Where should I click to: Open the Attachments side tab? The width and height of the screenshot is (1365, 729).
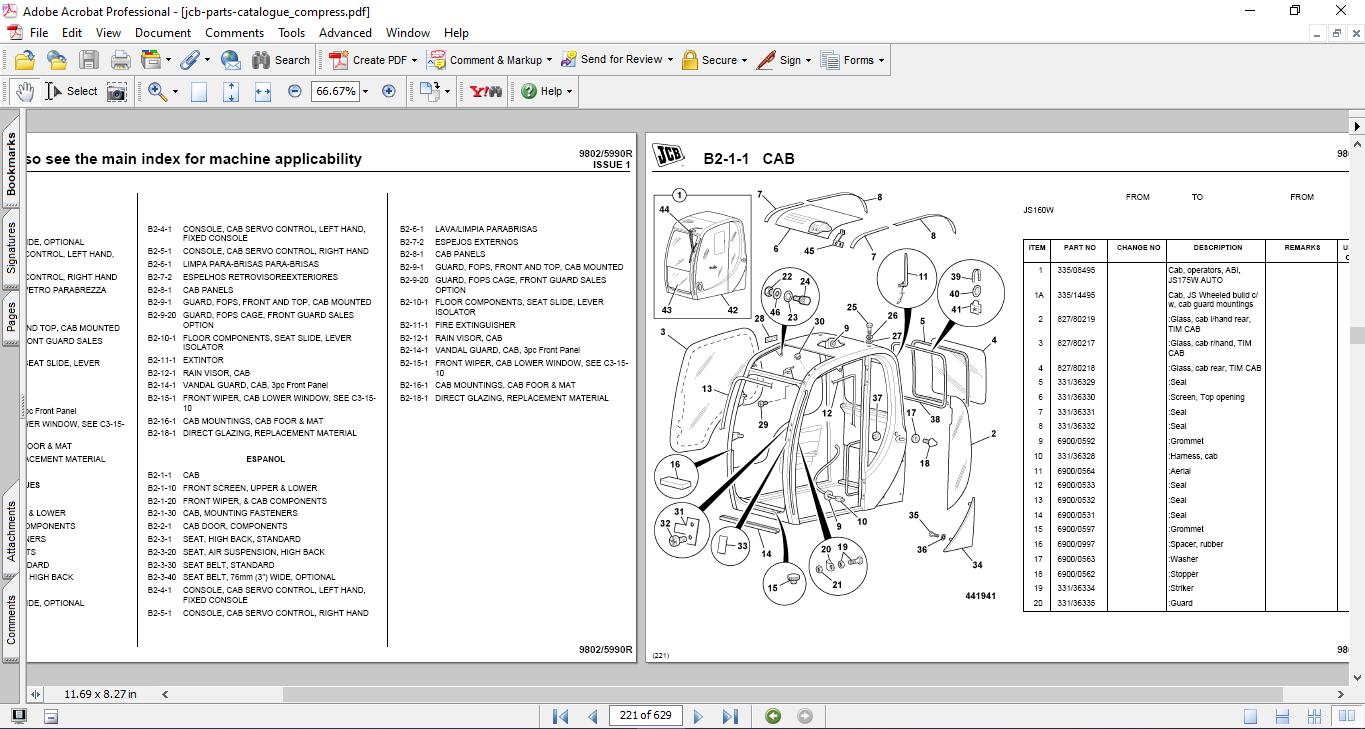[x=11, y=531]
